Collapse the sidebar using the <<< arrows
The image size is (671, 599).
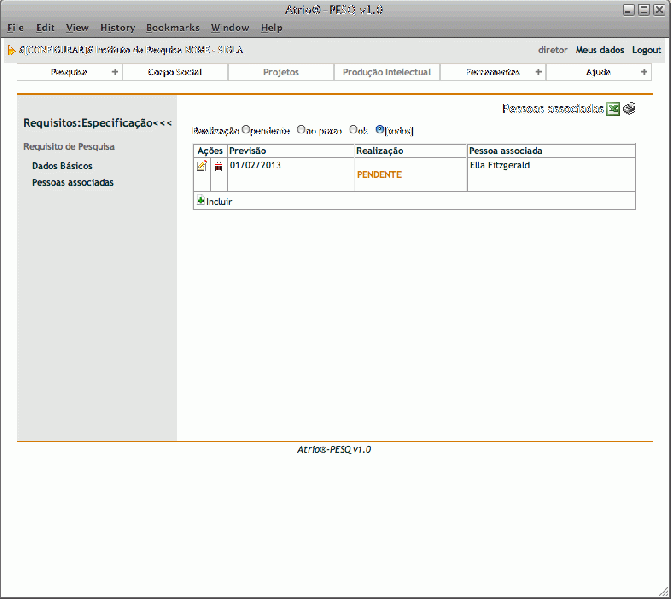pos(162,123)
